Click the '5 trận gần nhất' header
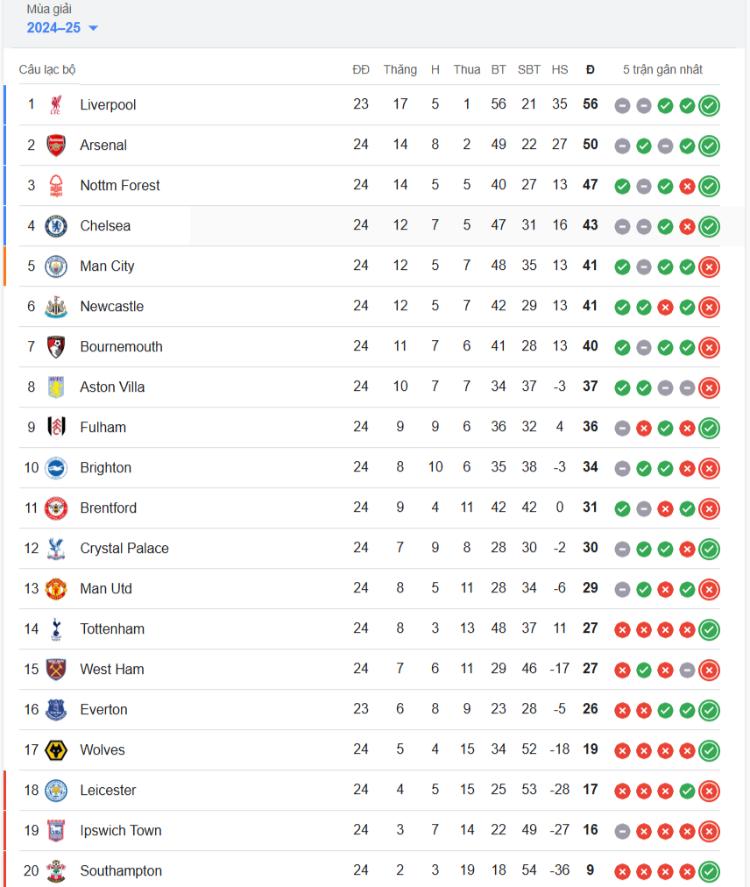Viewport: 750px width, 887px height. [x=662, y=70]
